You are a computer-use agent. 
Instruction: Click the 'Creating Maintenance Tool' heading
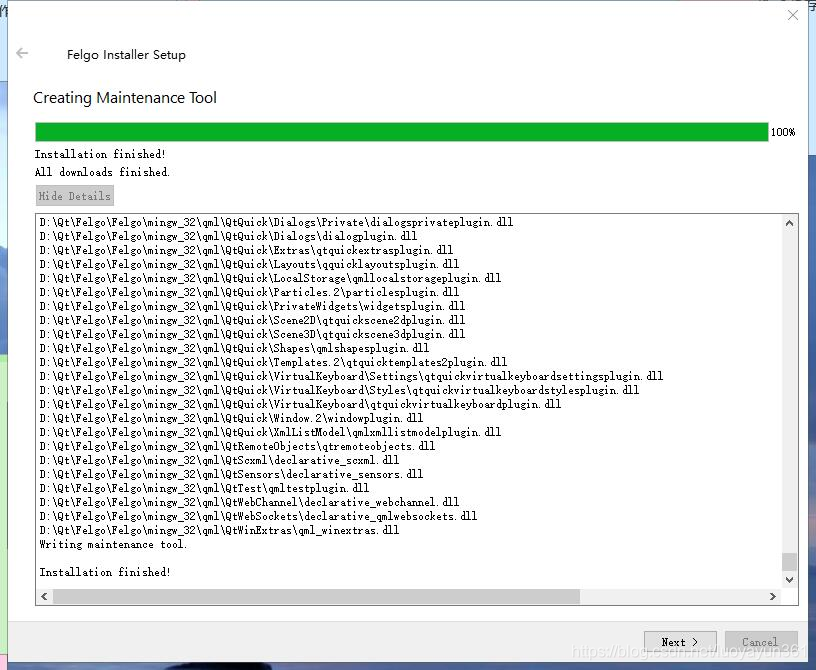(x=125, y=98)
